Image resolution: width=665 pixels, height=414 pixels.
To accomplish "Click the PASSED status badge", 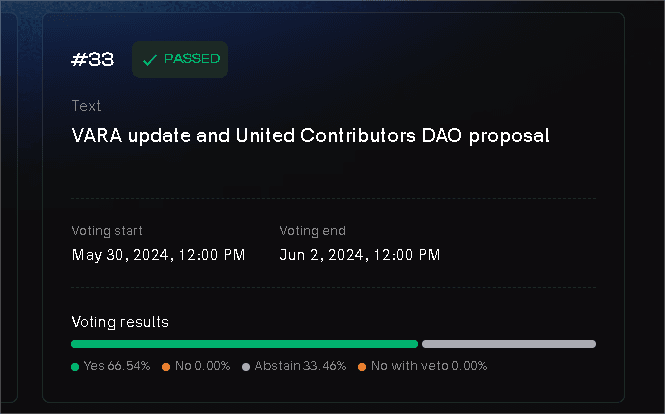I will coord(180,60).
